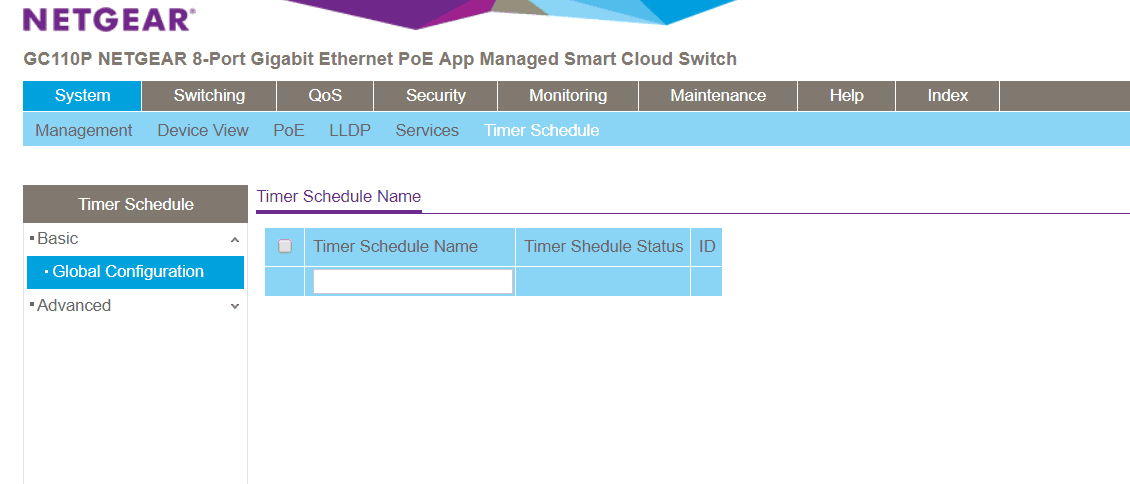Open the LLDP submenu
This screenshot has height=484, width=1130.
click(350, 130)
